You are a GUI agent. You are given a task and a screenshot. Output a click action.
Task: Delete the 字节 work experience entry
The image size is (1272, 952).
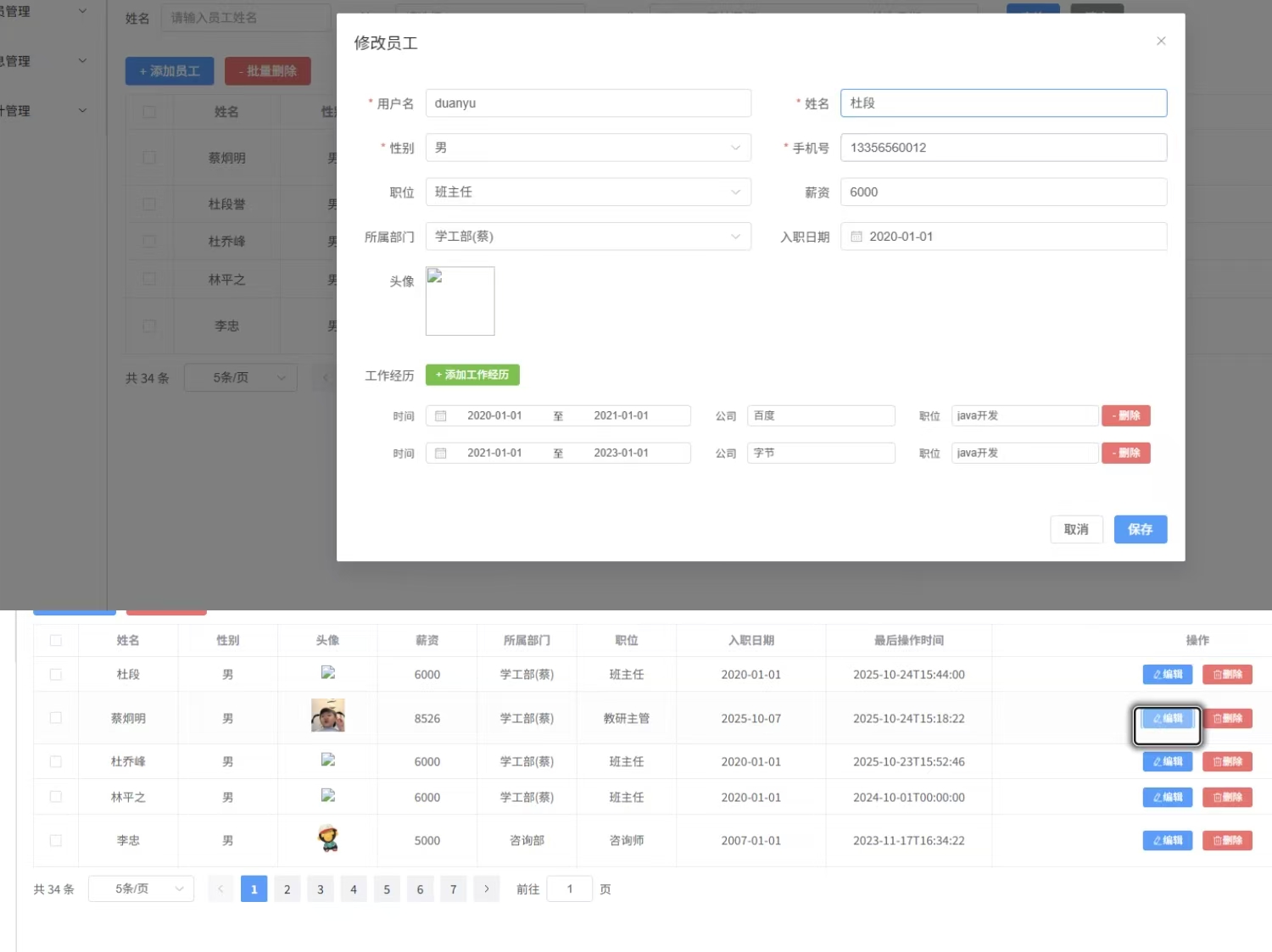coord(1125,454)
